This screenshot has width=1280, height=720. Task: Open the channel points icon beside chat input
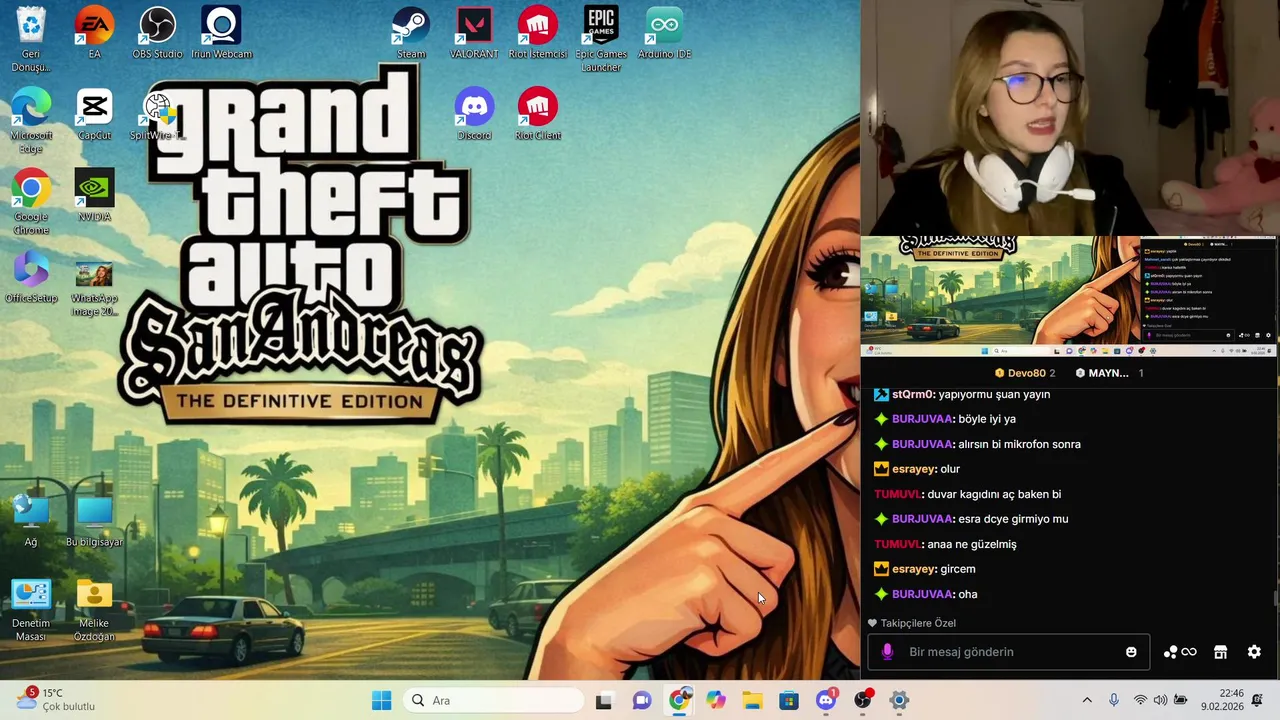1180,652
